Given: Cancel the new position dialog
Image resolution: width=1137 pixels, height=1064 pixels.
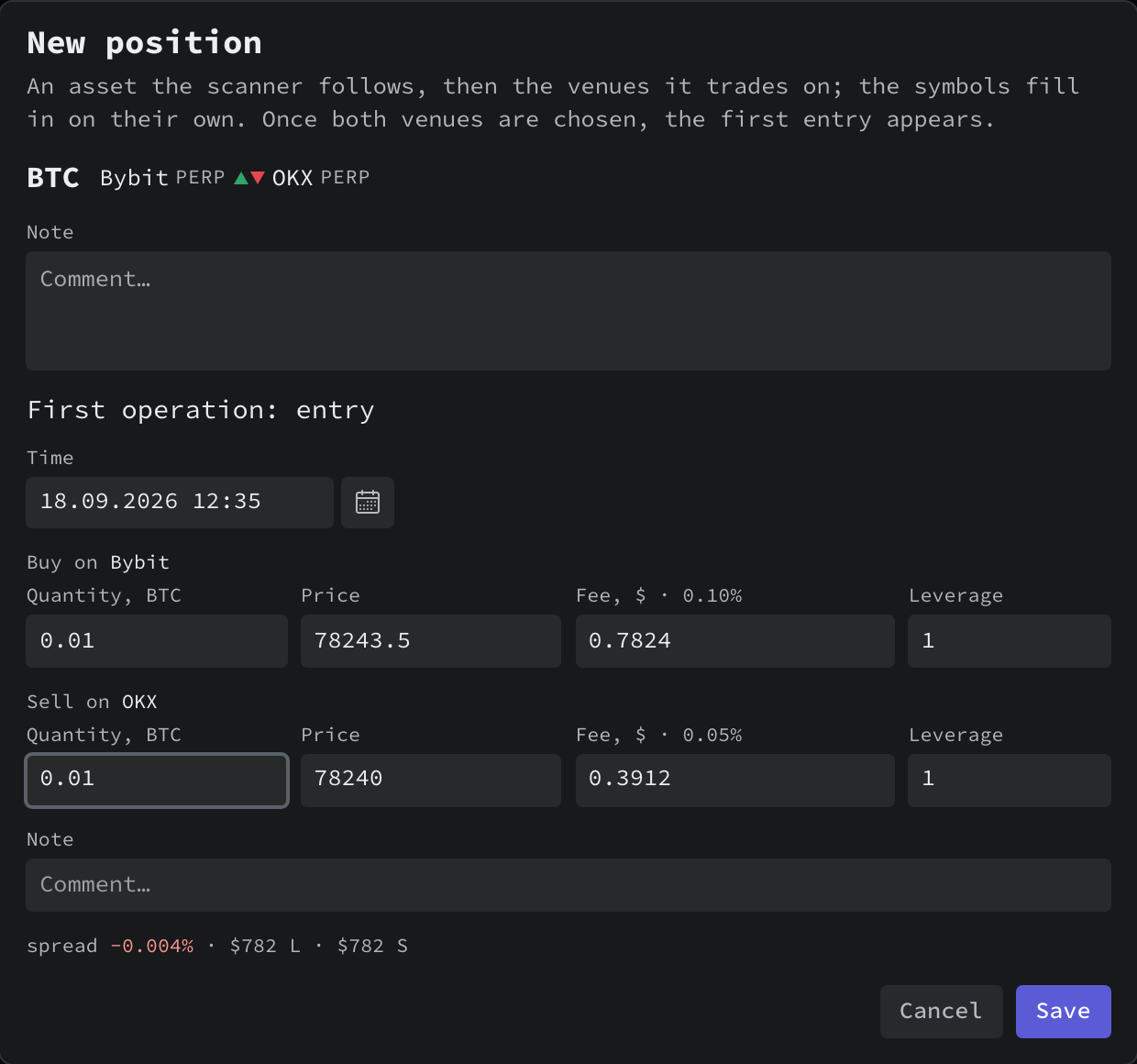Looking at the screenshot, I should pos(941,1012).
